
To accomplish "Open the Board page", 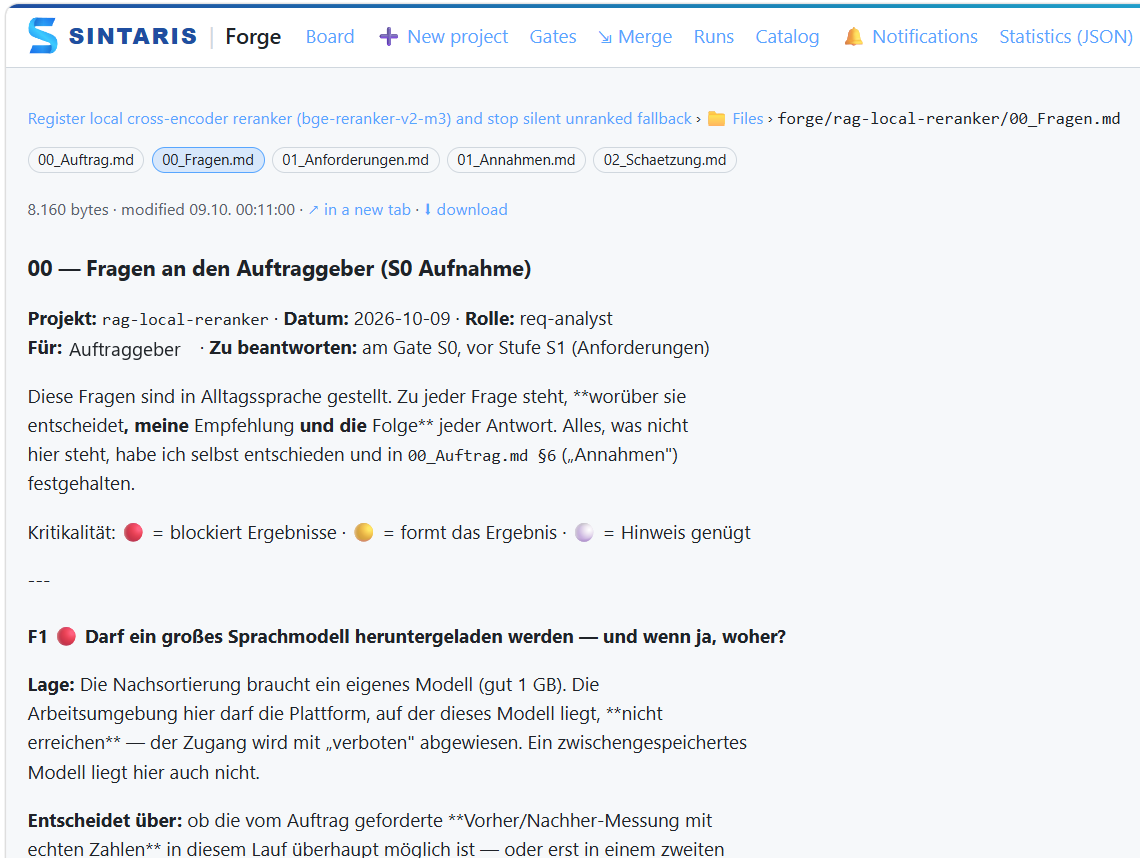I will coord(330,36).
